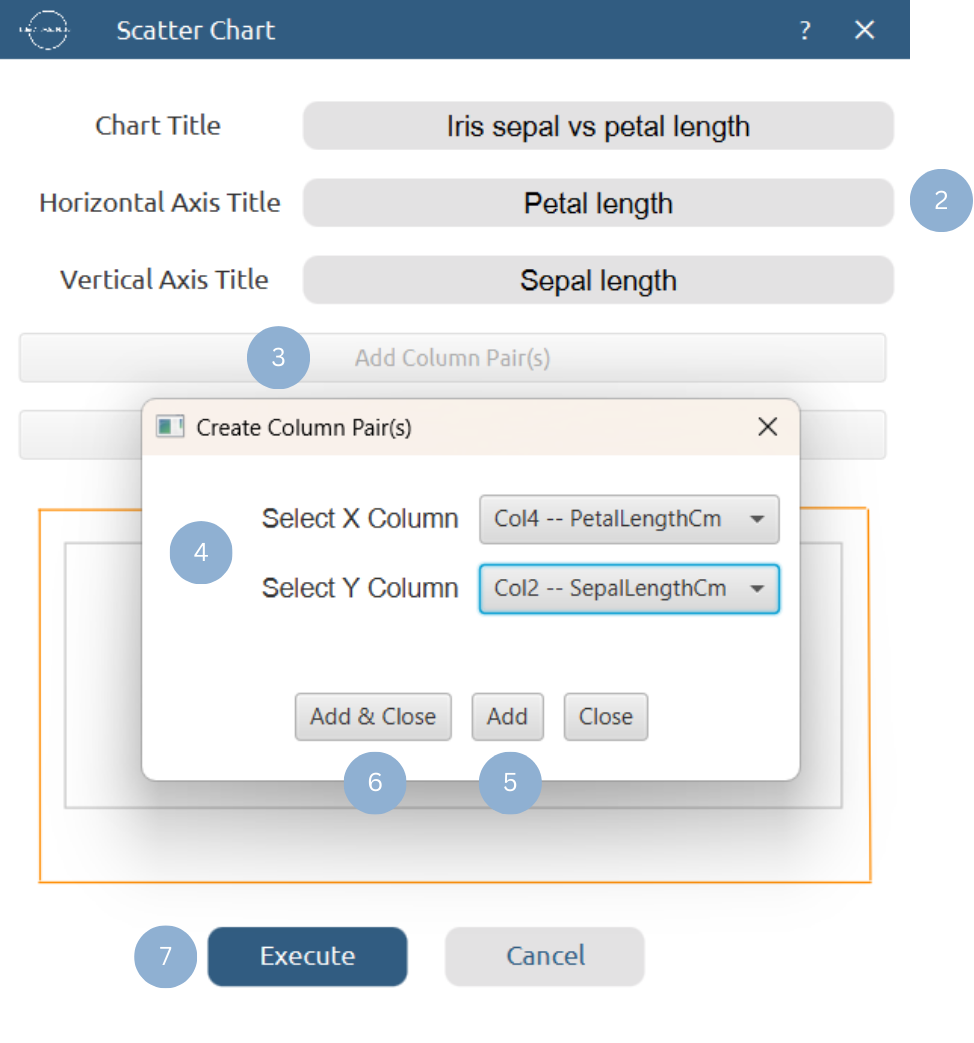Open the Select X Column dropdown
This screenshot has height=1043, width=974.
click(x=628, y=519)
